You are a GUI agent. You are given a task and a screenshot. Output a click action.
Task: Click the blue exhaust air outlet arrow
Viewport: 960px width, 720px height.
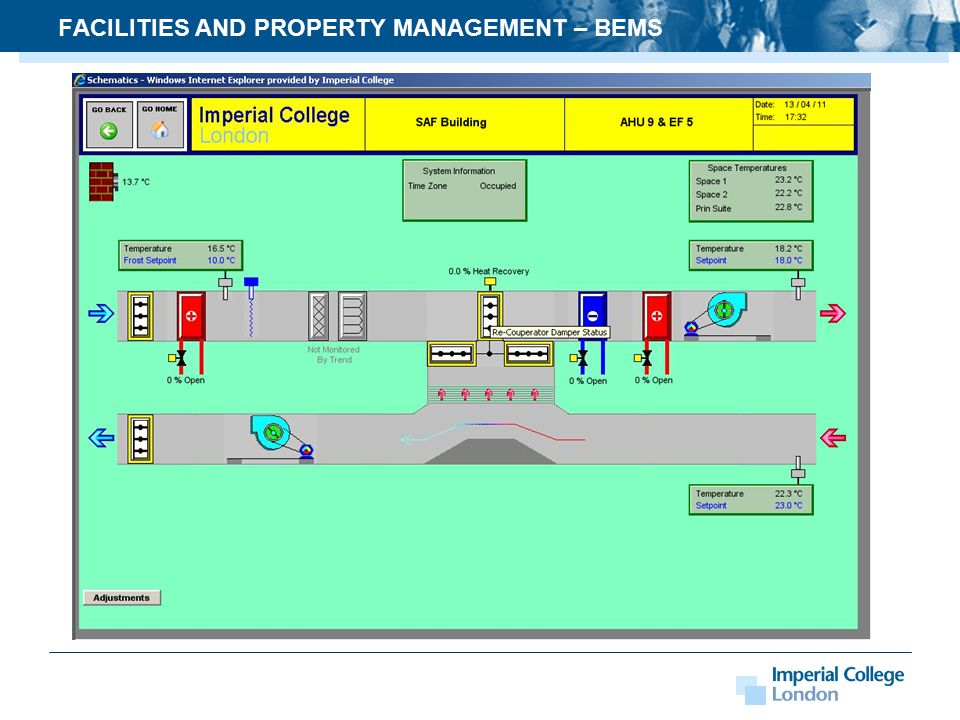(101, 438)
